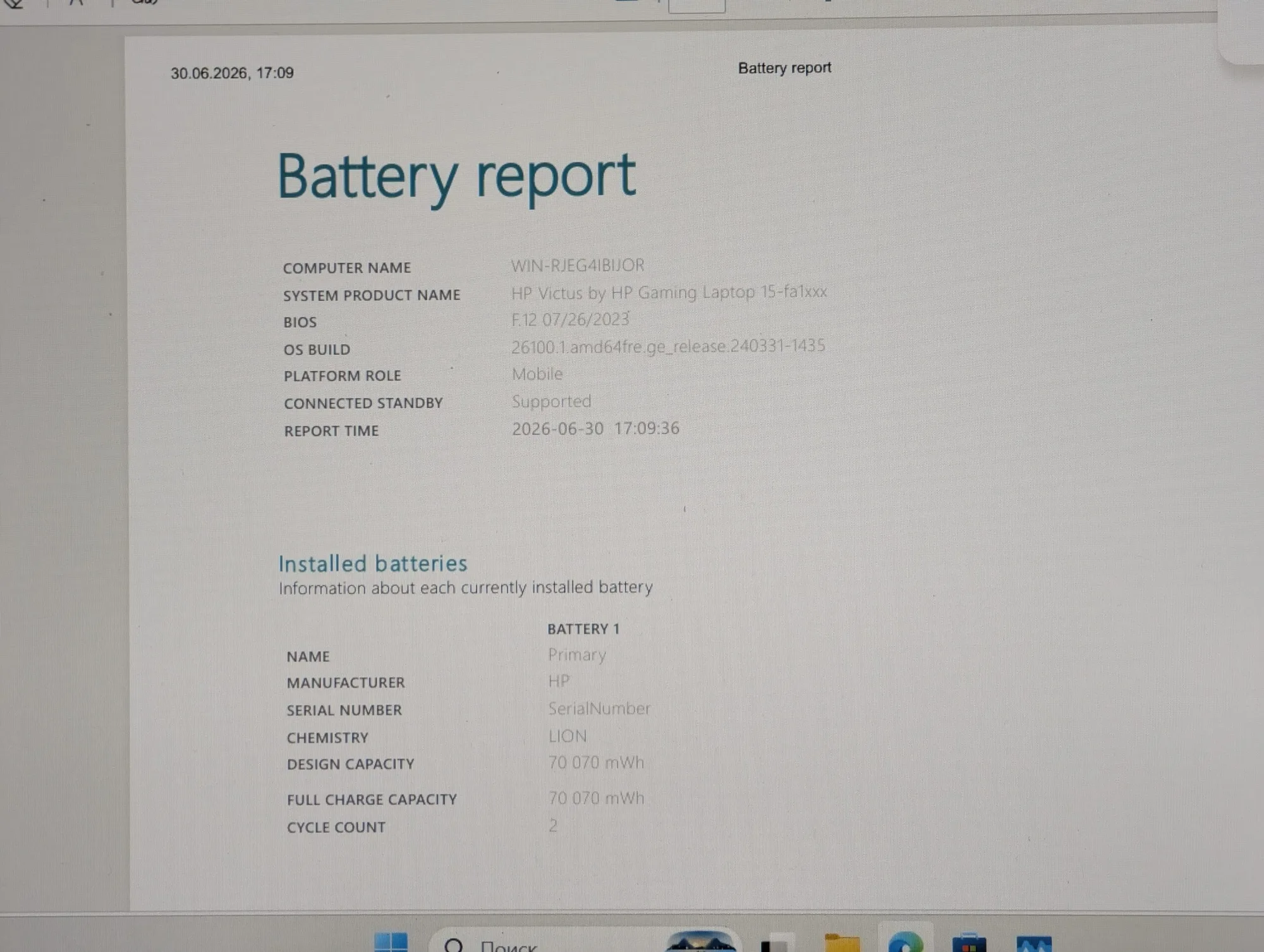The width and height of the screenshot is (1264, 952).
Task: Click the "FULL CHARGE CAPACITY" label
Action: [372, 800]
